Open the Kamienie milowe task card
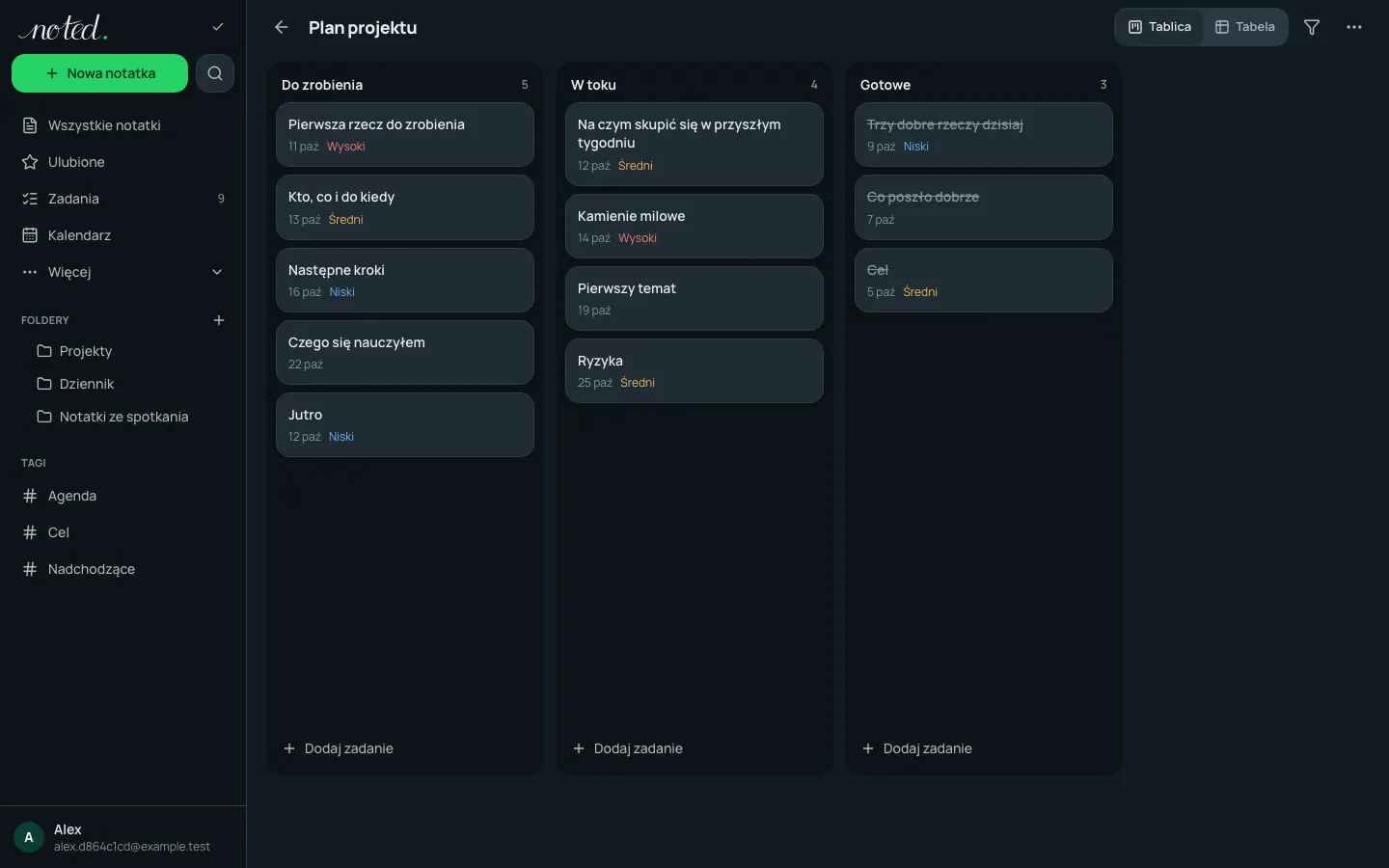The height and width of the screenshot is (868, 1389). pyautogui.click(x=694, y=227)
